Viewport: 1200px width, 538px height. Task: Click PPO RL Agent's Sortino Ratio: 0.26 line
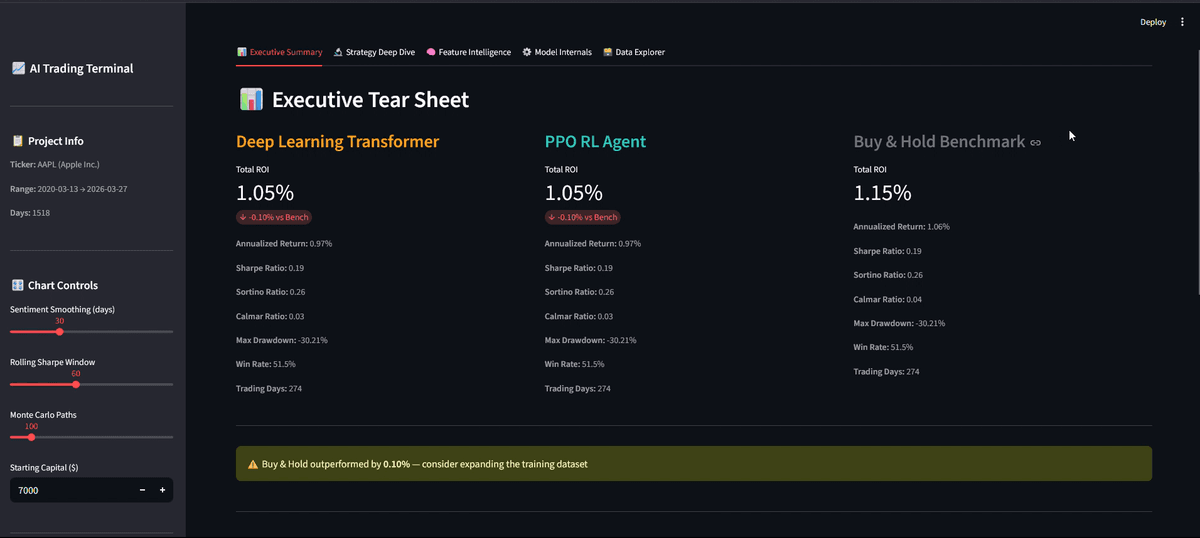coord(580,292)
